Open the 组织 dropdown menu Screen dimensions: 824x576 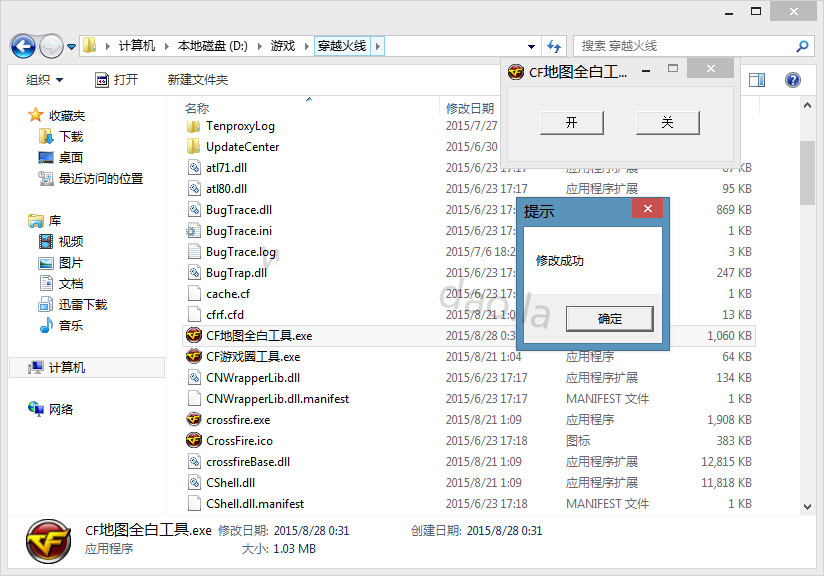tap(45, 80)
